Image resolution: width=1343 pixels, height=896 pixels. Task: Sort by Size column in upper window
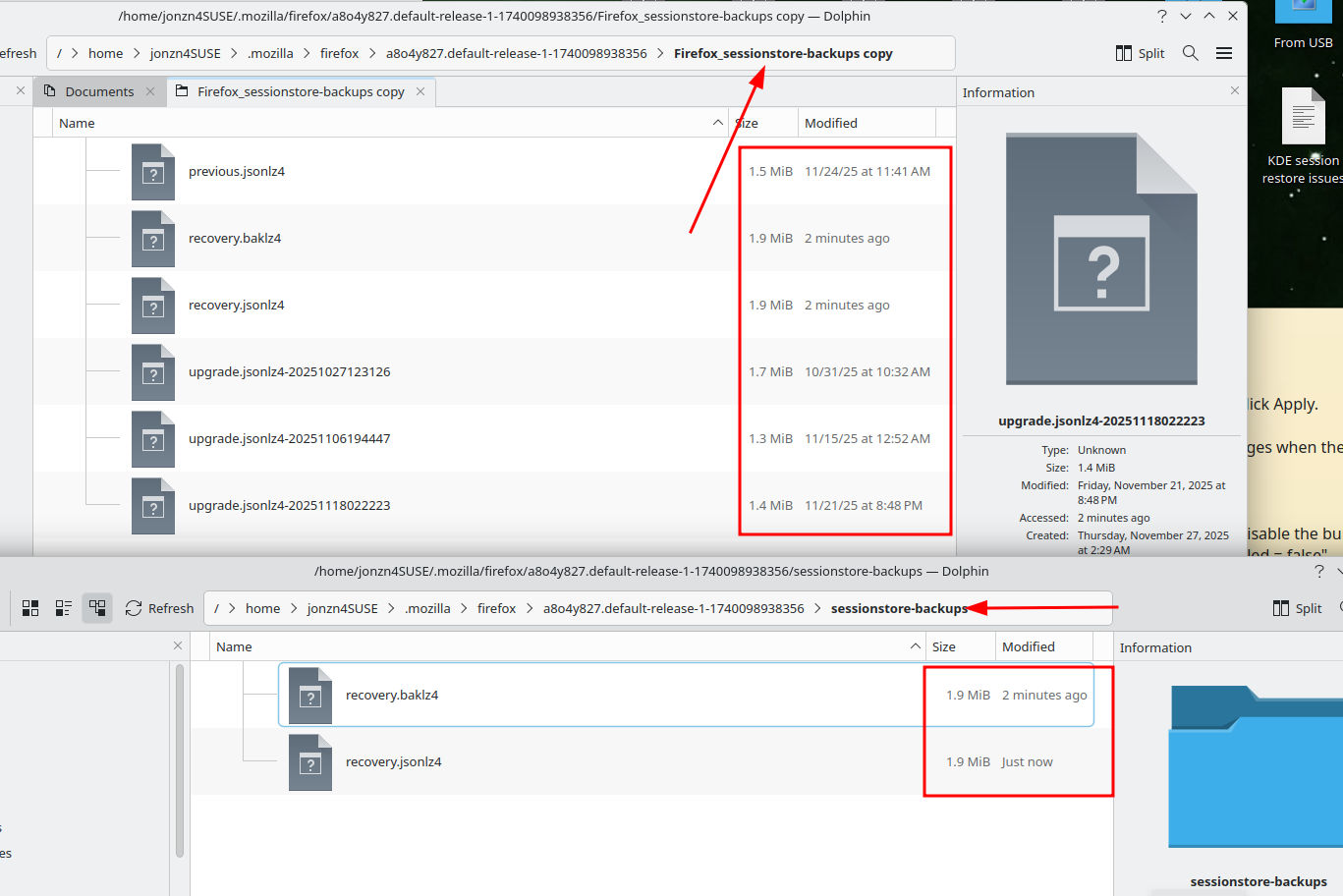click(763, 123)
